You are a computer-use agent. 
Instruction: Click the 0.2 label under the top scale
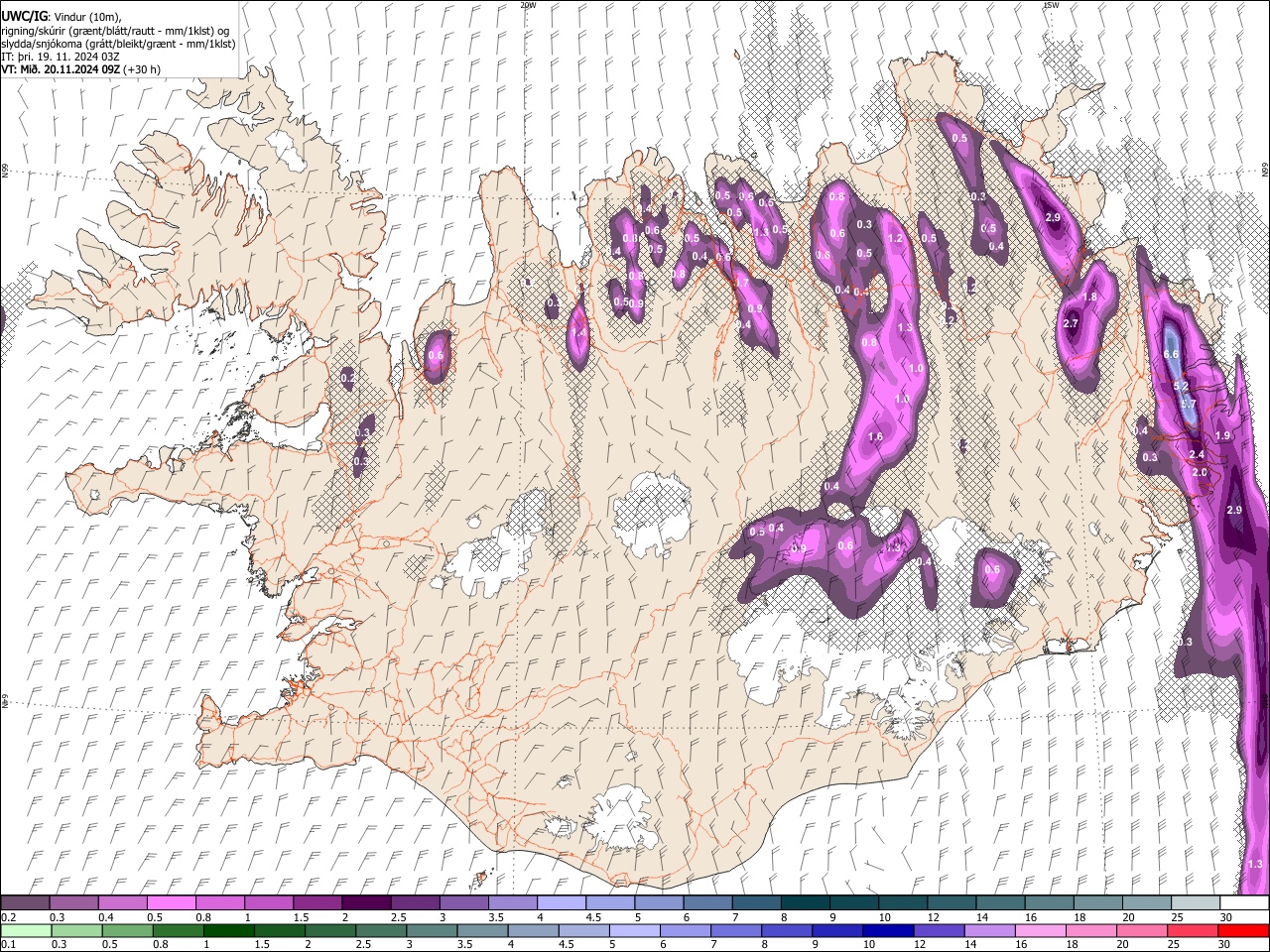(8, 917)
